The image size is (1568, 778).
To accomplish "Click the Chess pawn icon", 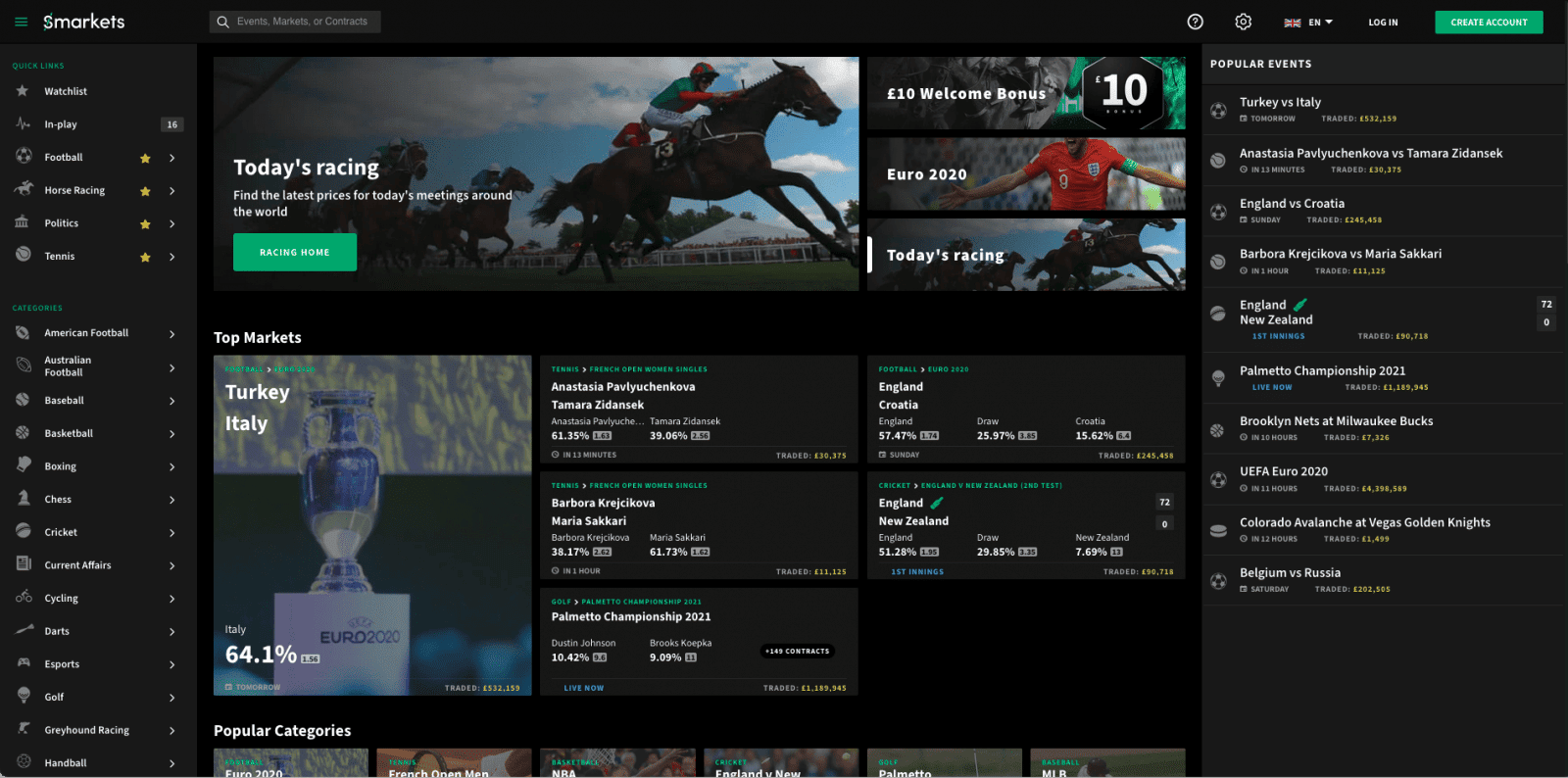I will [24, 498].
